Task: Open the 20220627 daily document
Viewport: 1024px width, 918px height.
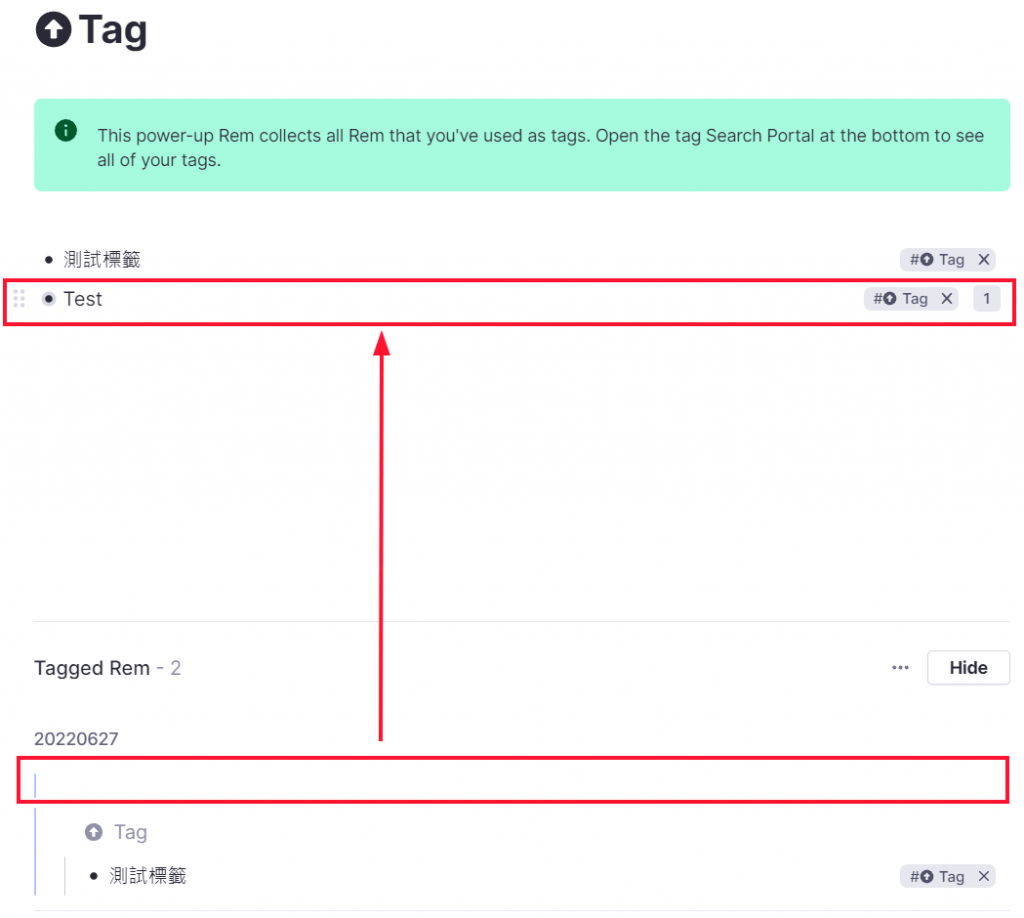Action: tap(77, 738)
